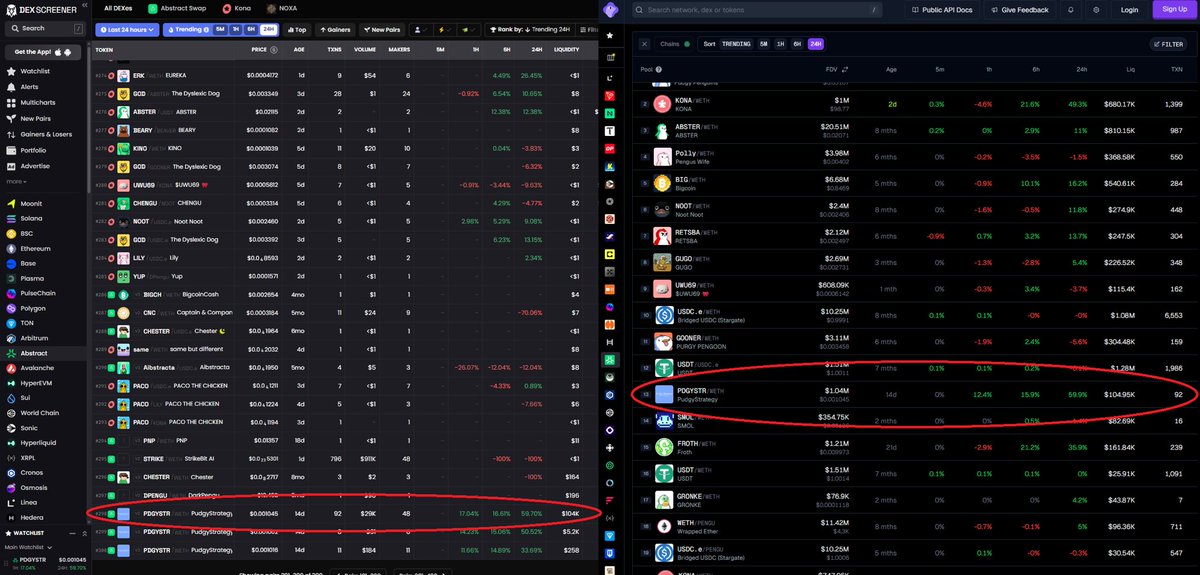This screenshot has height=575, width=1200.
Task: Open the profile filter dropdown
Action: (421, 29)
